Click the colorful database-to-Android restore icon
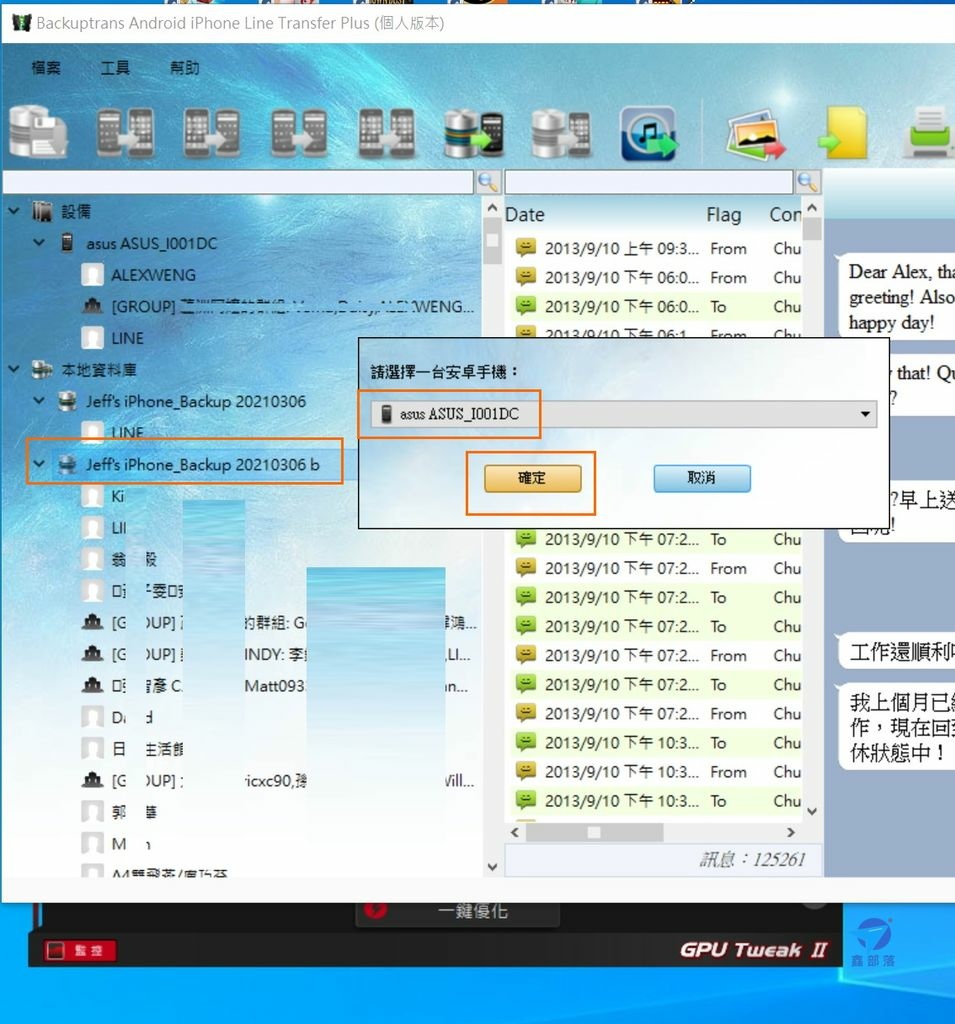 point(474,134)
